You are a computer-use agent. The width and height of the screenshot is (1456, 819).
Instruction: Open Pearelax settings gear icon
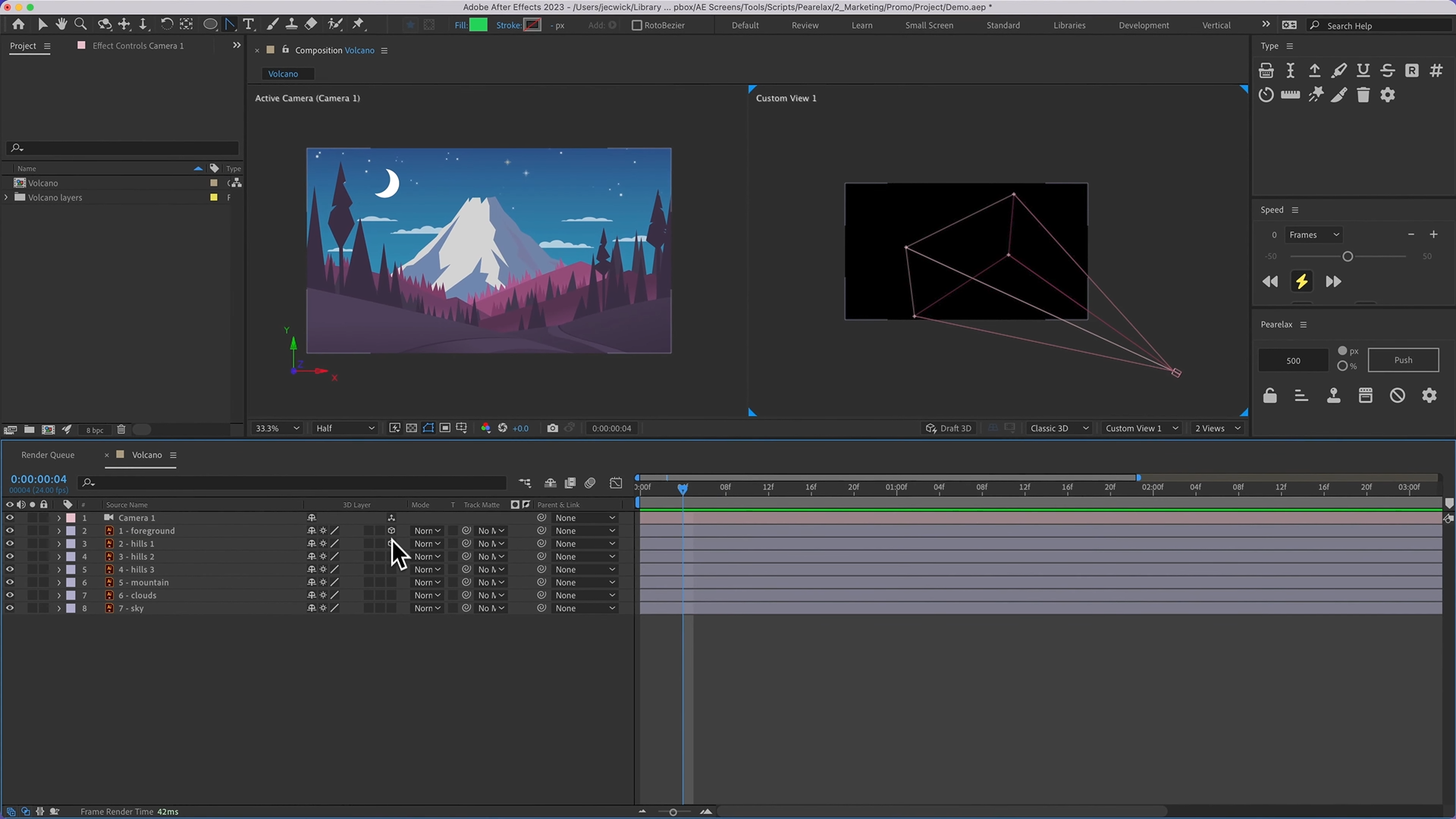pos(1429,395)
